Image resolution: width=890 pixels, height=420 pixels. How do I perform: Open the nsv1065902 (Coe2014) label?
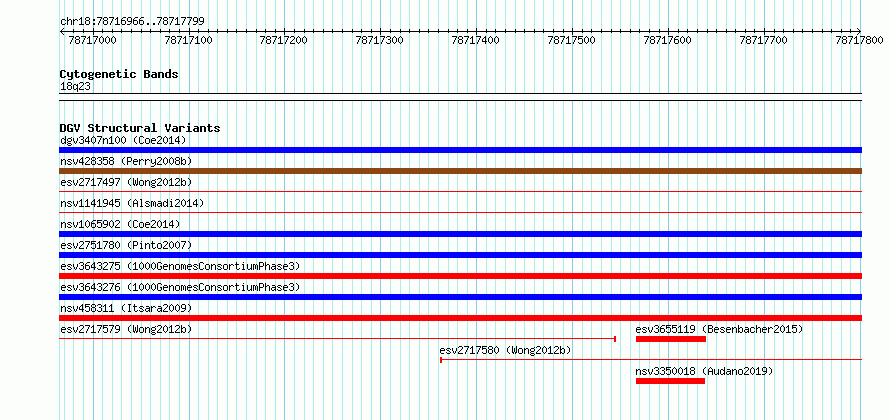tap(120, 224)
